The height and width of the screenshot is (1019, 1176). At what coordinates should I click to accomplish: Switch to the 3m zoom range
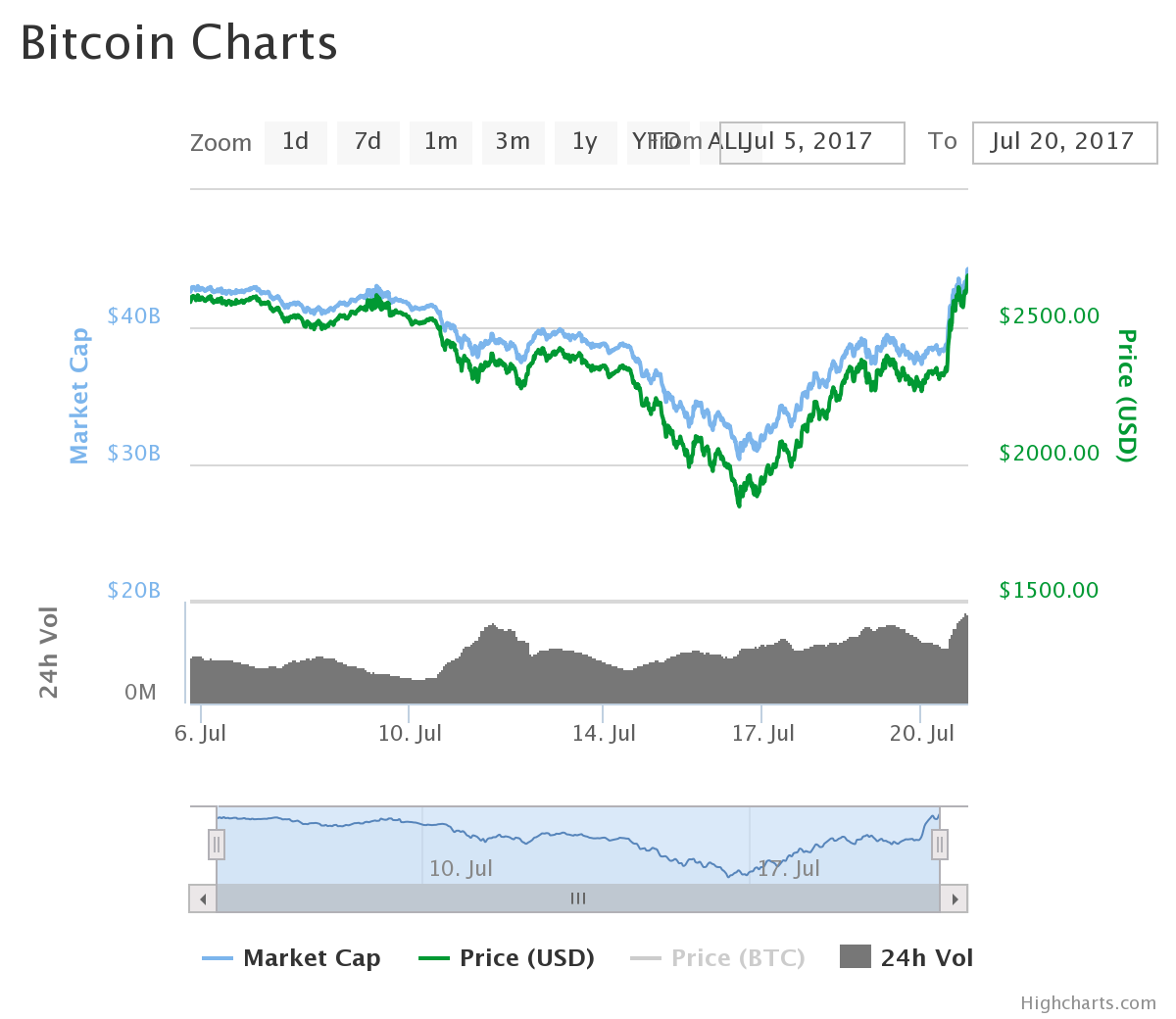click(x=513, y=142)
